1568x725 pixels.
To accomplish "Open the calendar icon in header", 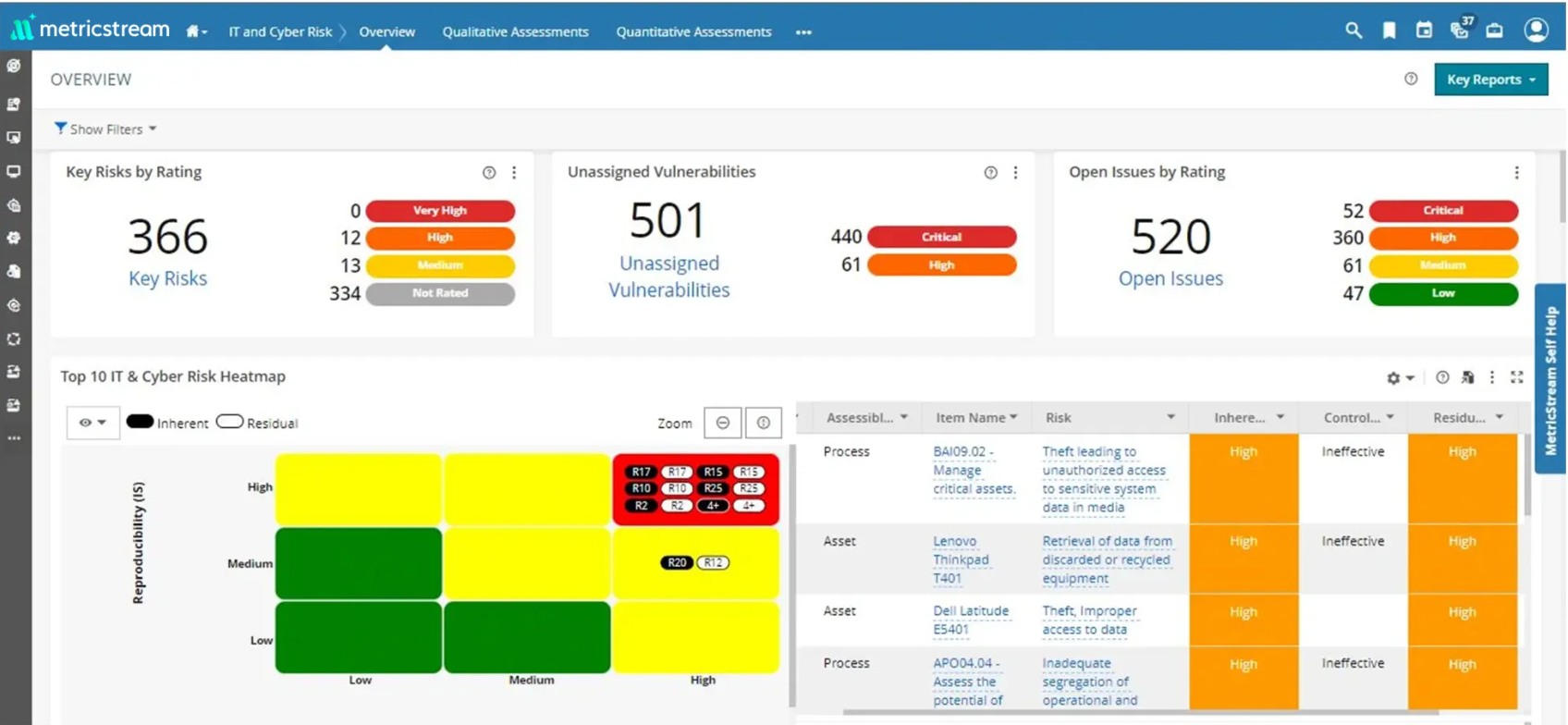I will [x=1424, y=31].
